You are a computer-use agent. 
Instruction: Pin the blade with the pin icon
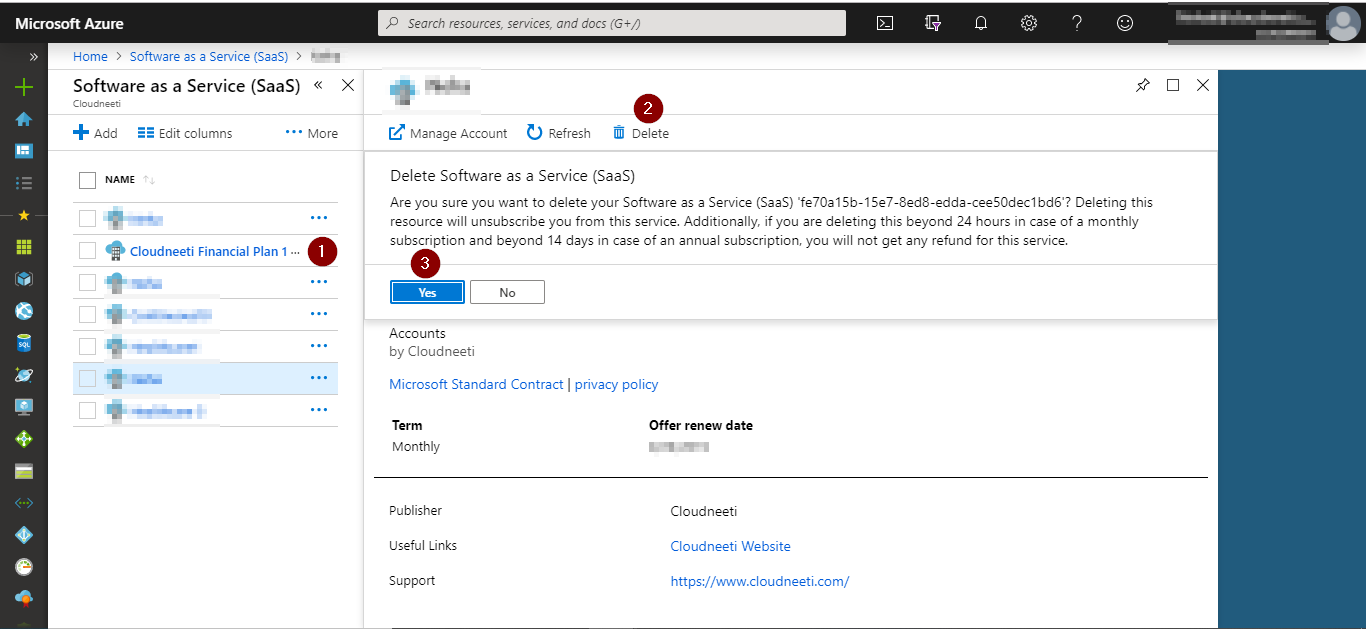click(x=1143, y=86)
